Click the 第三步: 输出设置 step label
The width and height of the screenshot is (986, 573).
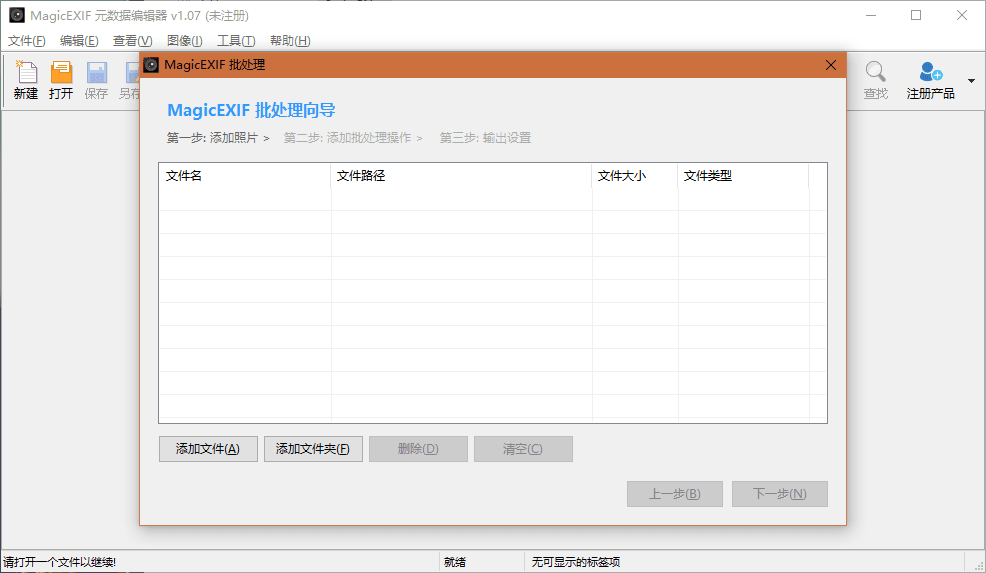click(485, 138)
